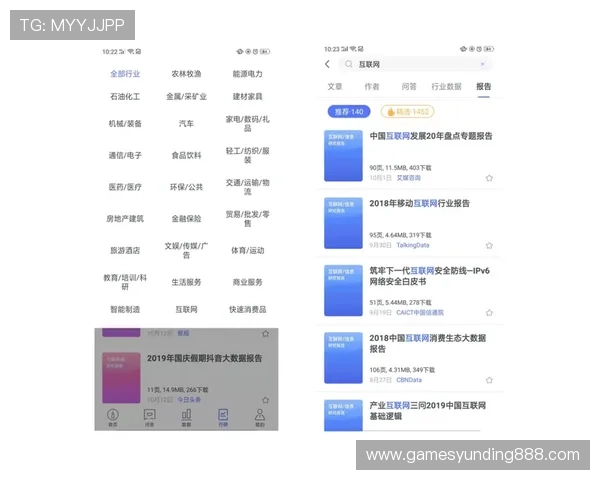Screen dimensions: 600x480
Task: Select 交通/运输/物流 in industry grid
Action: [248, 187]
